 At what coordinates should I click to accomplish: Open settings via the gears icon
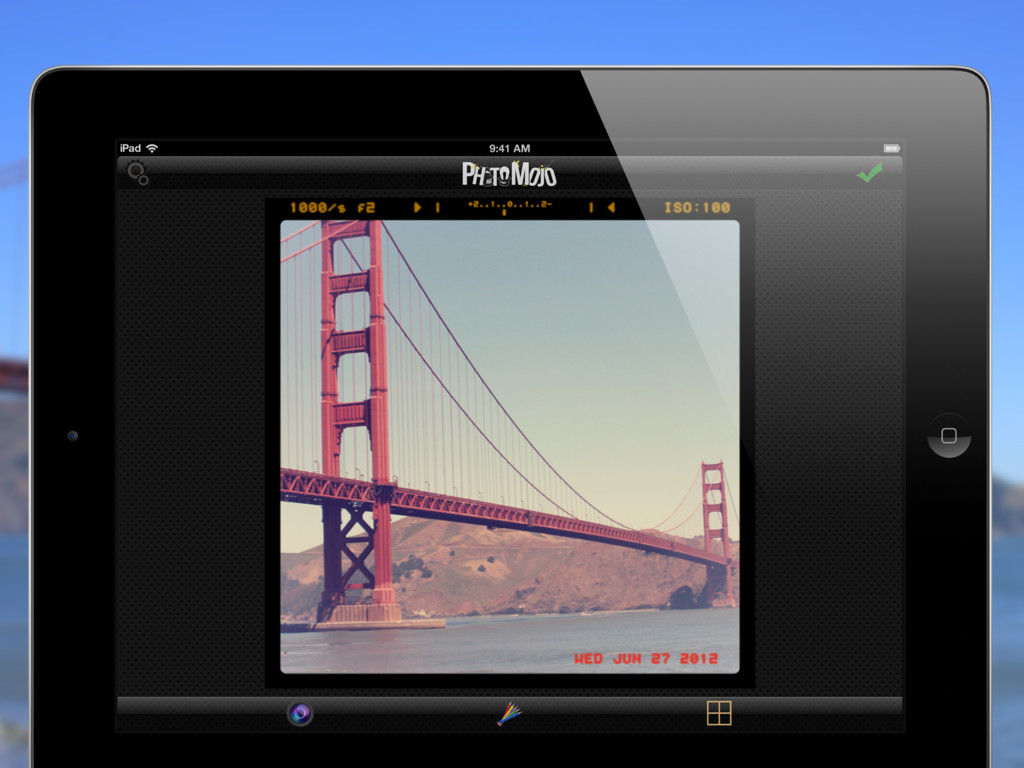(137, 173)
